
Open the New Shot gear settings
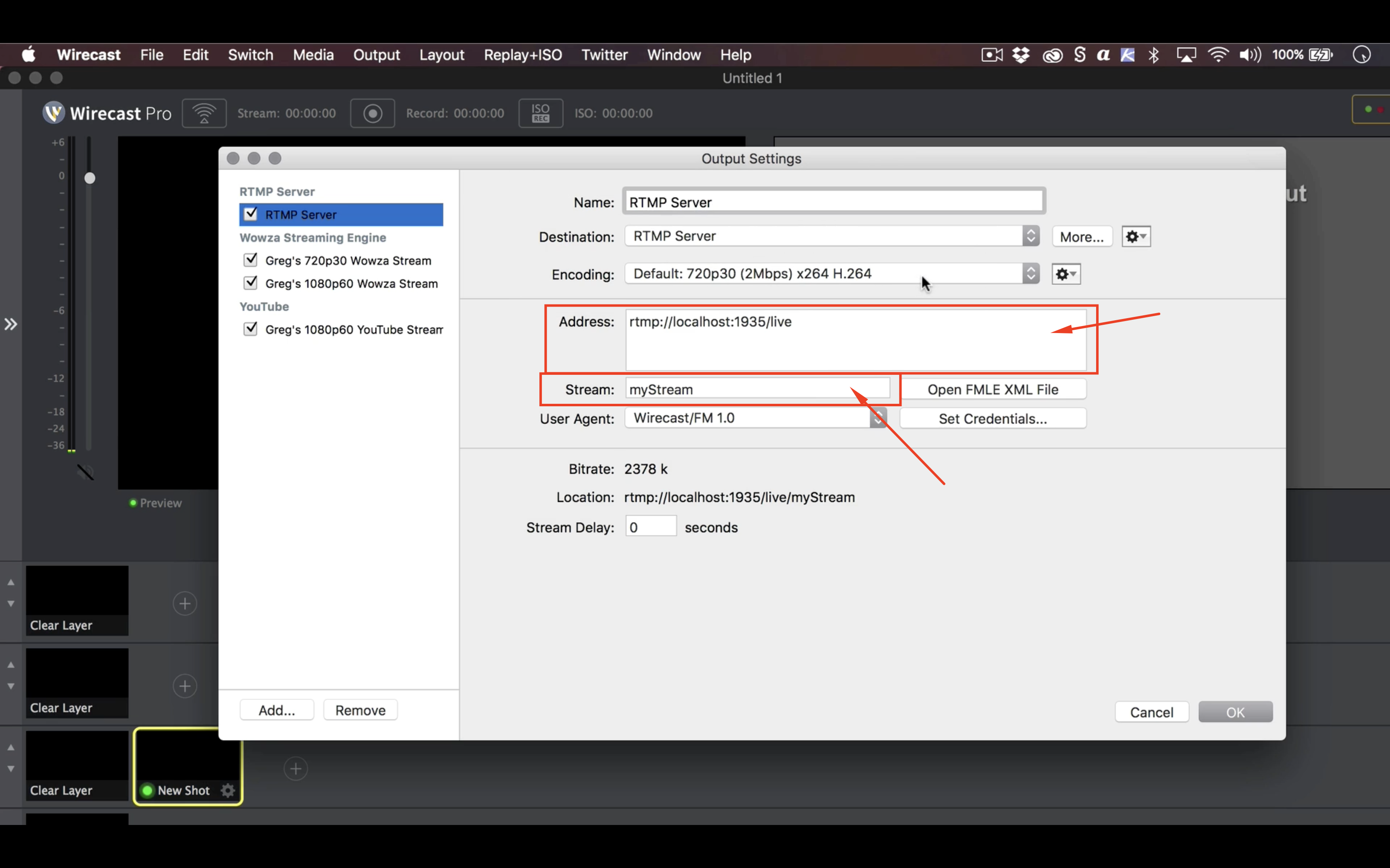coord(228,791)
